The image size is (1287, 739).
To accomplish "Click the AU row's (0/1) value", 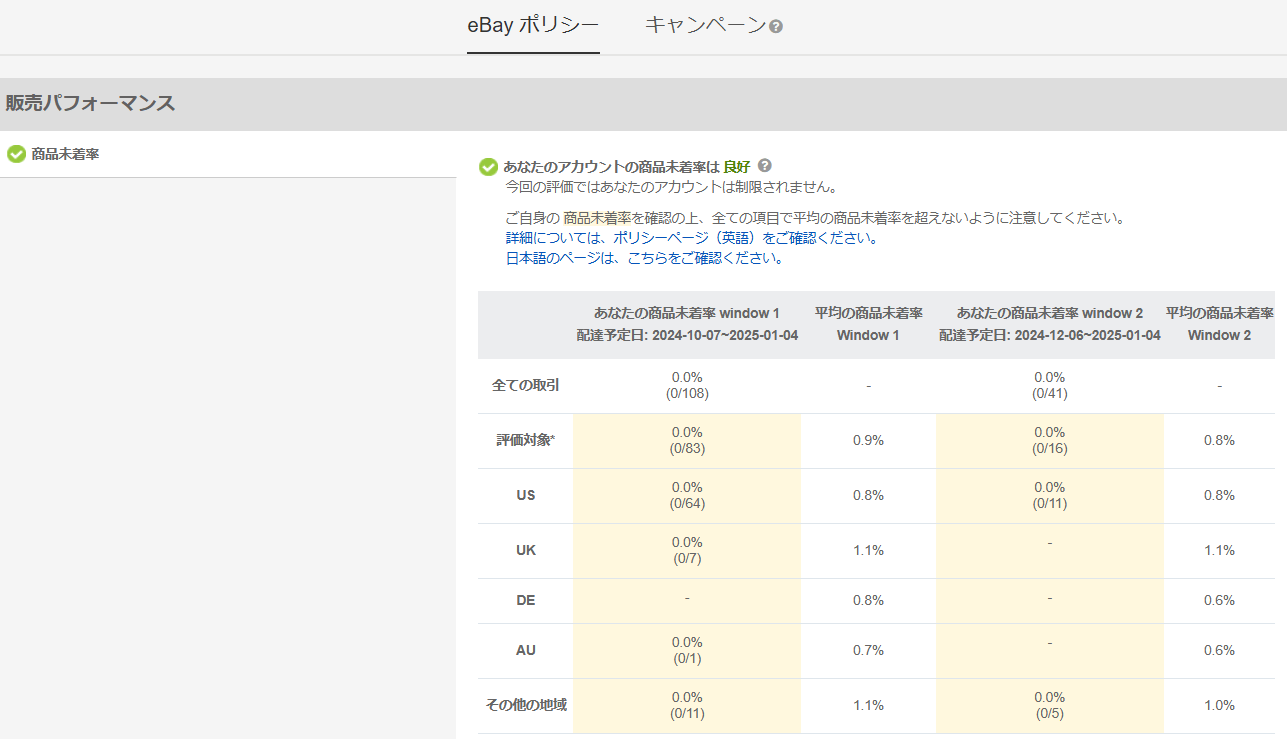I will [x=687, y=658].
